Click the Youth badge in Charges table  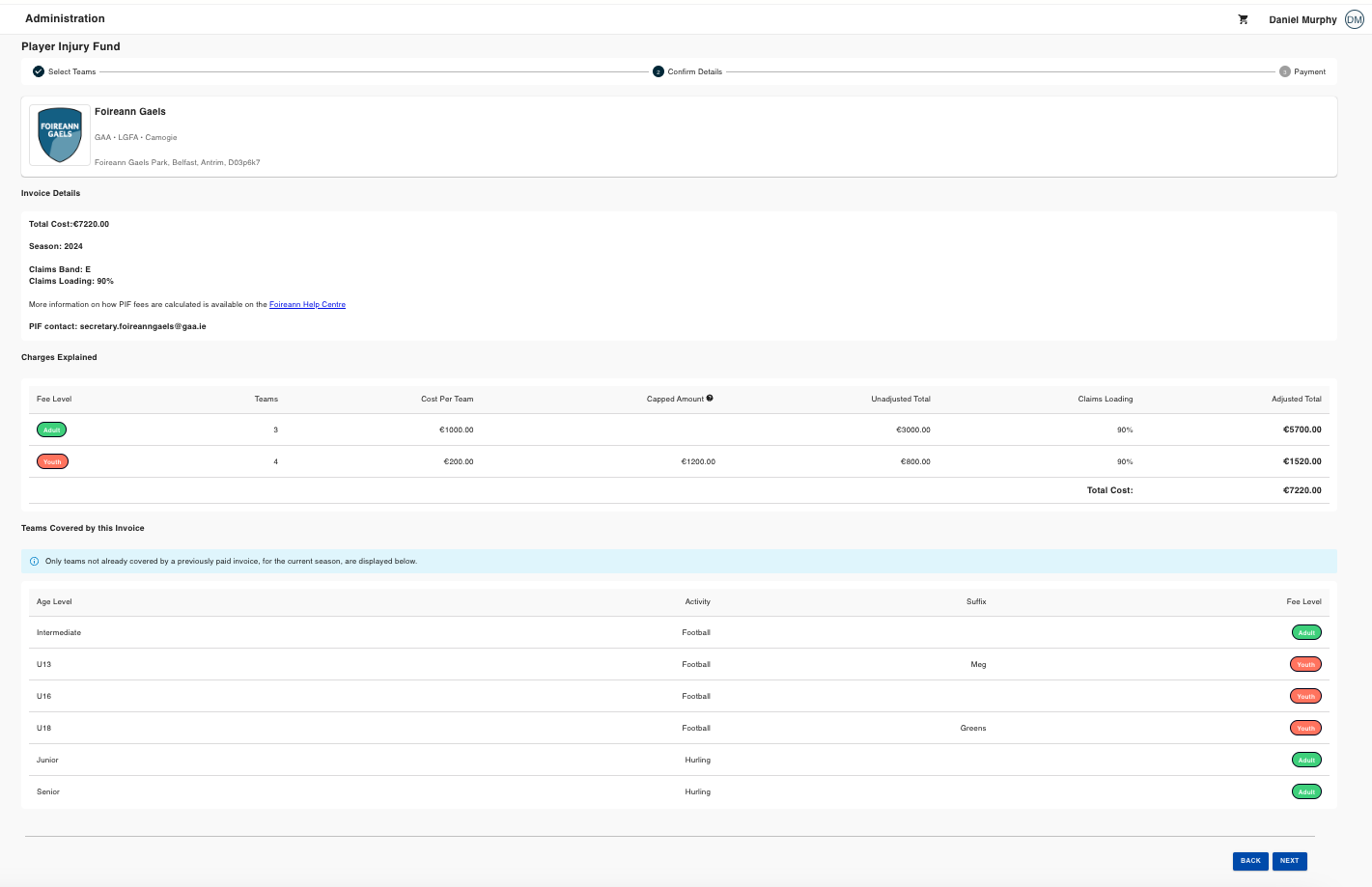52,461
